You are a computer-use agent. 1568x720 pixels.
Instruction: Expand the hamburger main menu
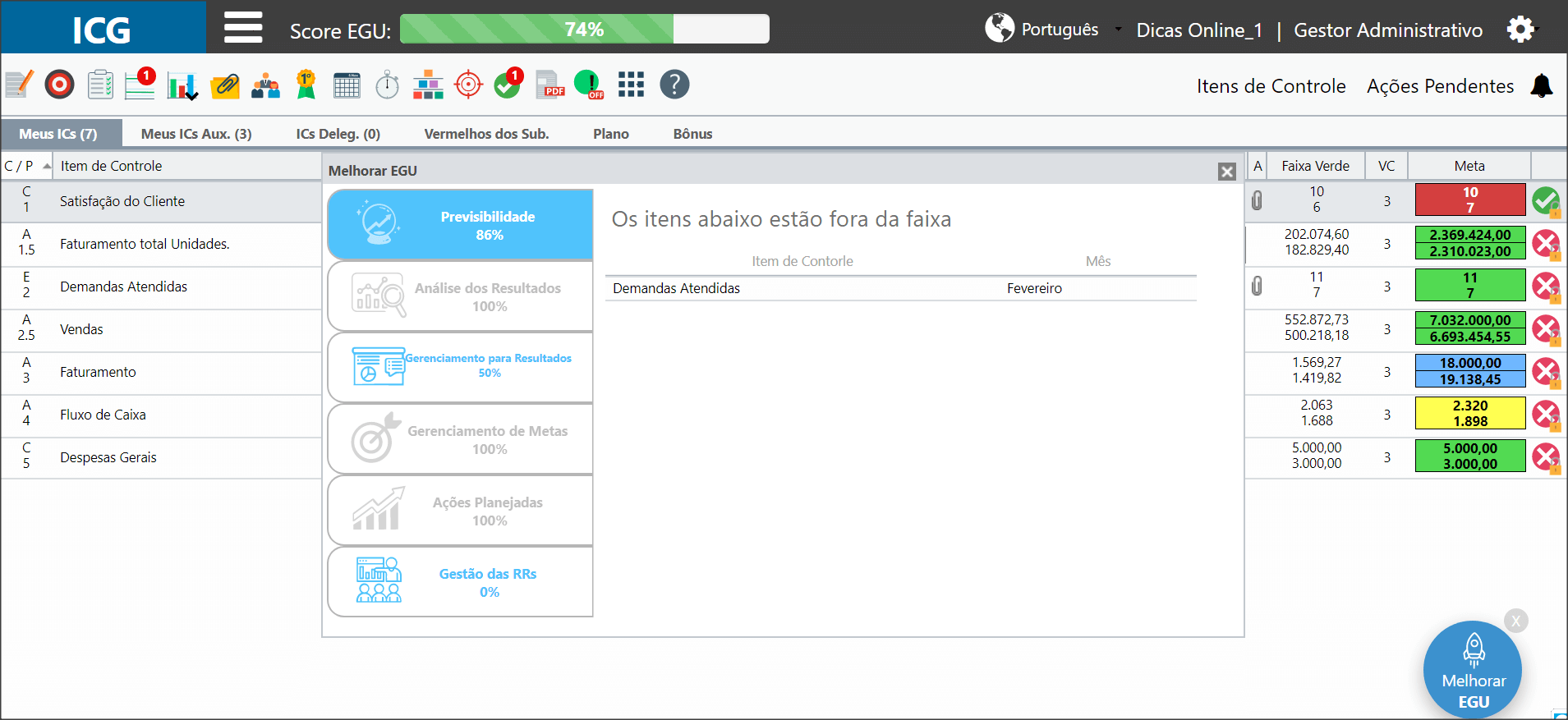243,27
